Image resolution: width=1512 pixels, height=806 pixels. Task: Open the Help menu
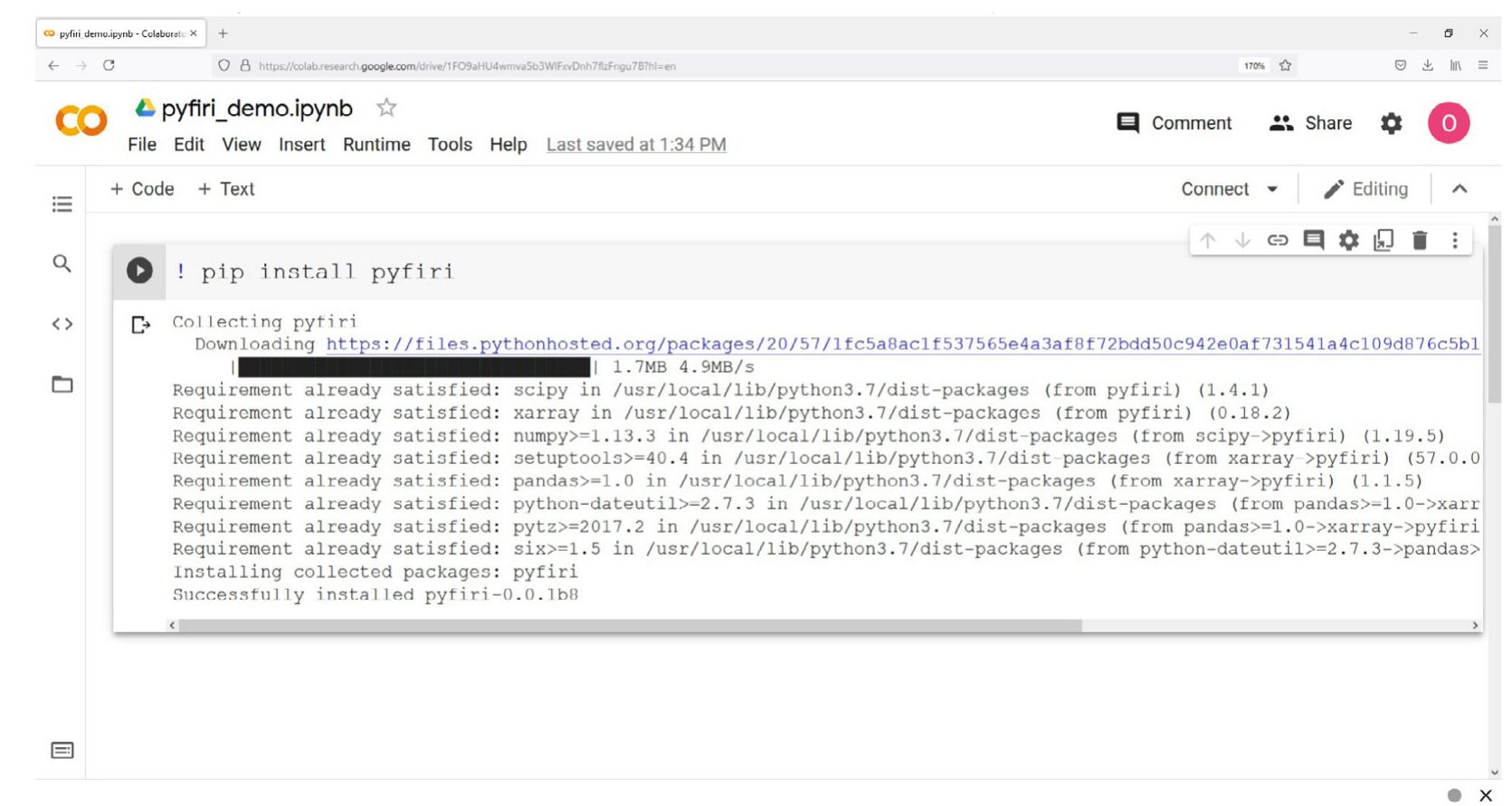pos(509,145)
